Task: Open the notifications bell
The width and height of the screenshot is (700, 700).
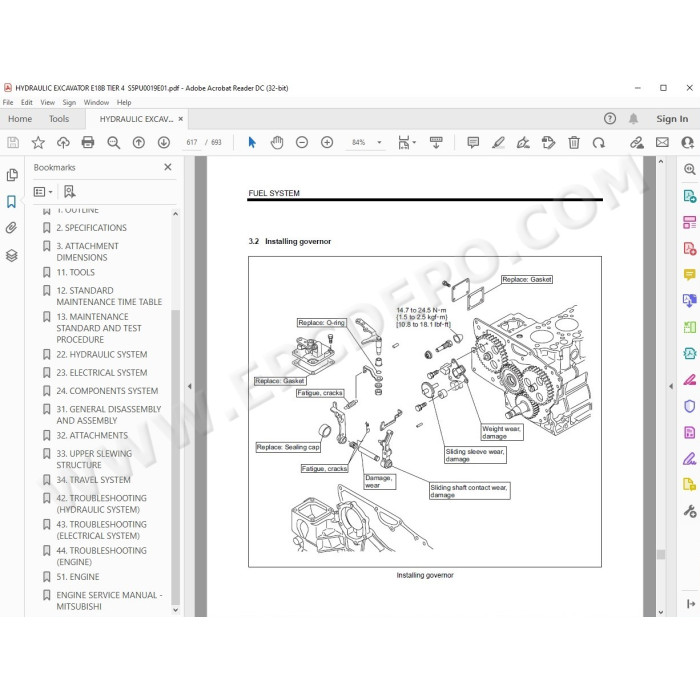Action: [633, 118]
